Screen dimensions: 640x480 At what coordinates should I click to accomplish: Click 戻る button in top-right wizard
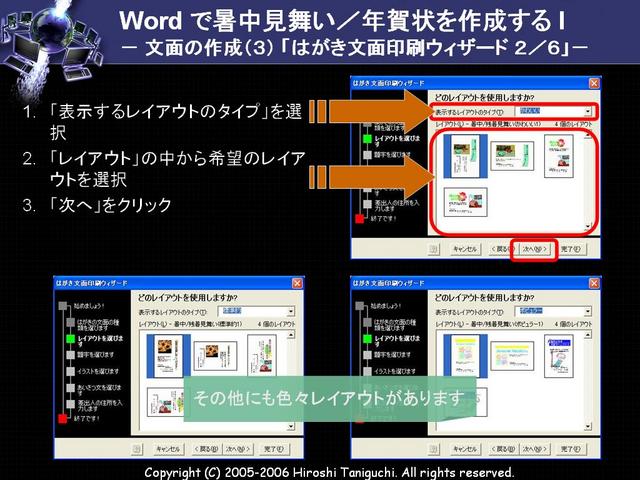504,249
